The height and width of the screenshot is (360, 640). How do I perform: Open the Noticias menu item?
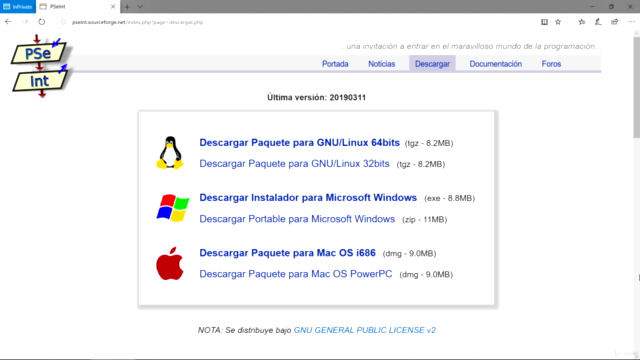coord(382,64)
